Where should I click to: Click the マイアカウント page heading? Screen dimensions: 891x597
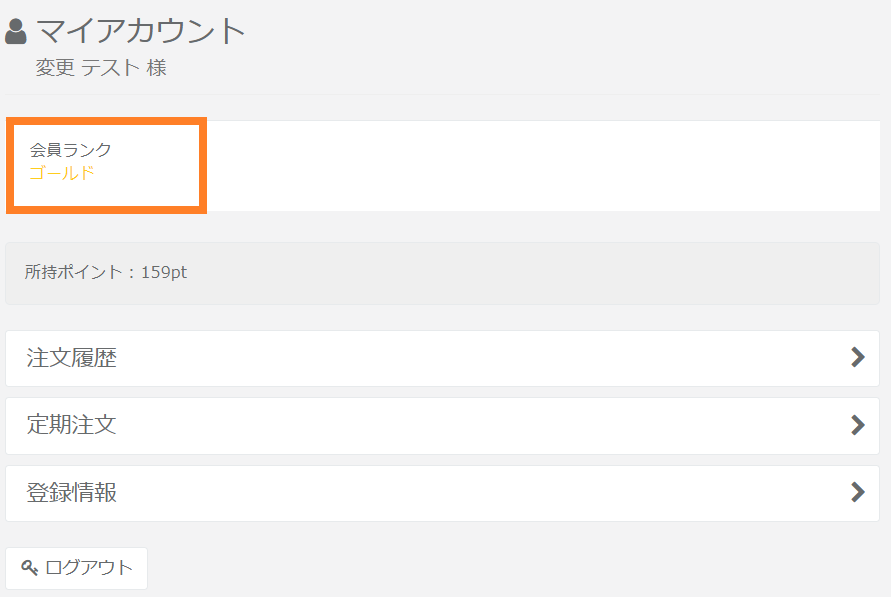(x=141, y=31)
